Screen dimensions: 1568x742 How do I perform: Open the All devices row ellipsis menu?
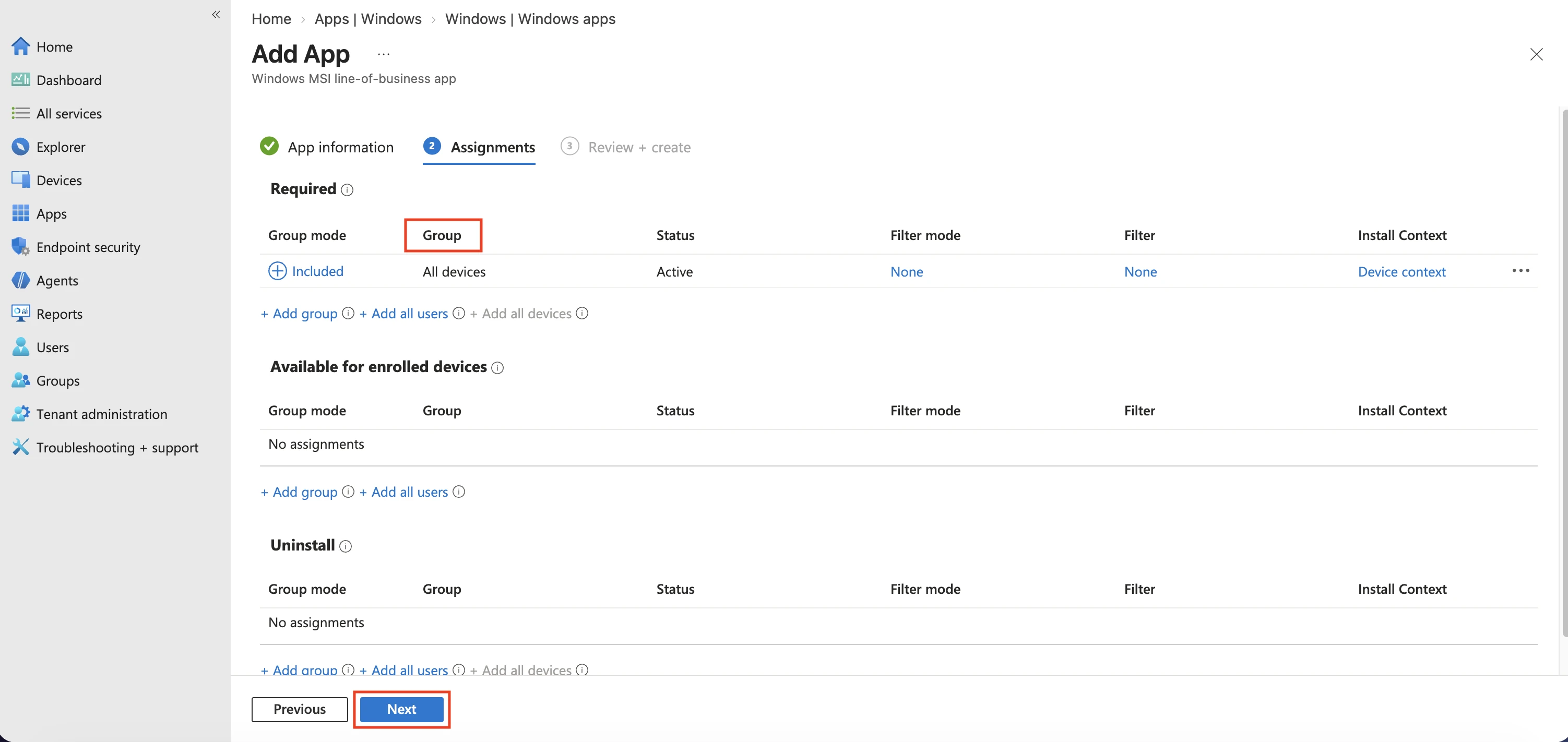(1521, 271)
